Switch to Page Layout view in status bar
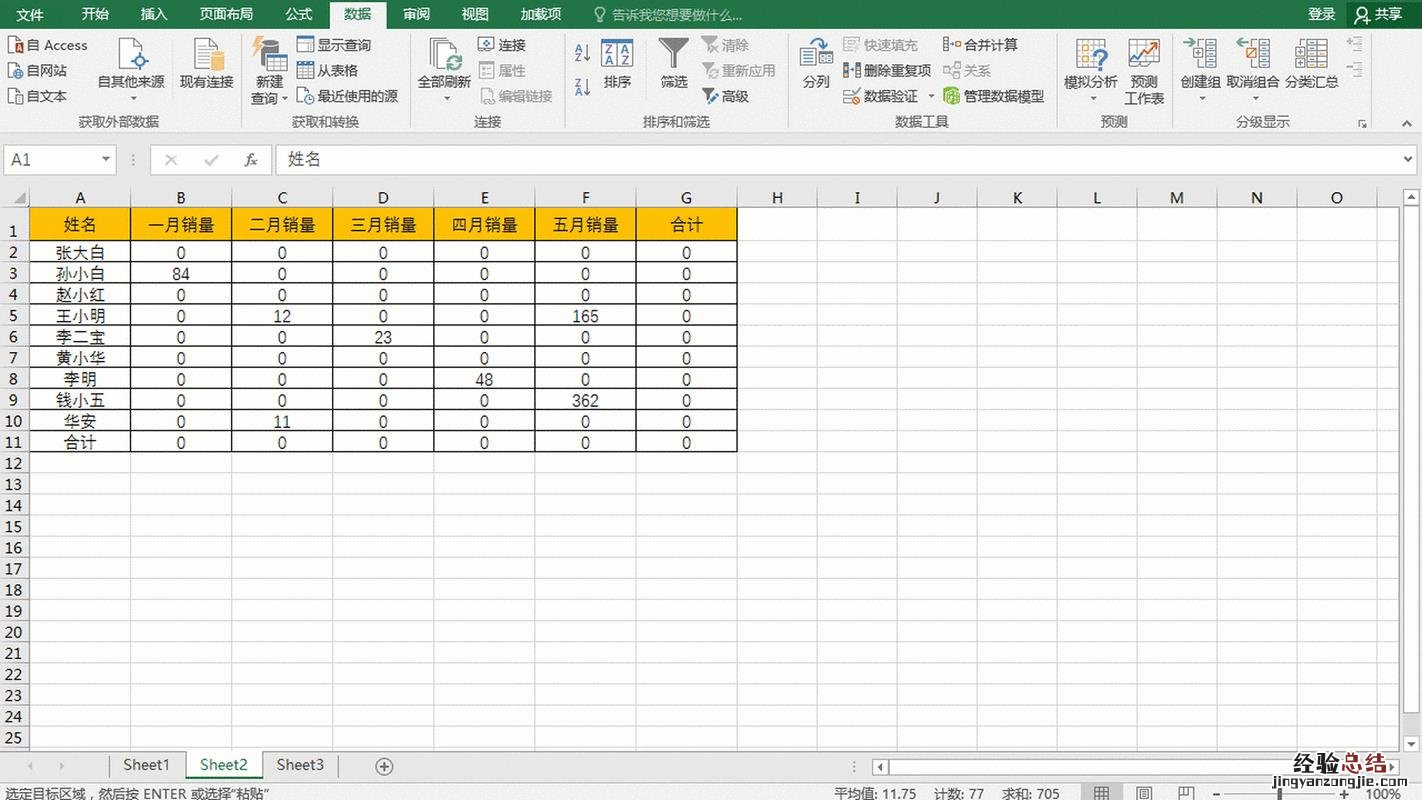This screenshot has height=800, width=1422. [1143, 793]
